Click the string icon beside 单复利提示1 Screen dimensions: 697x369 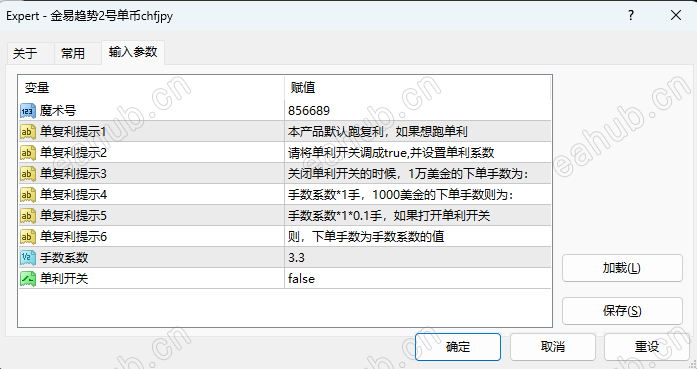[x=28, y=132]
